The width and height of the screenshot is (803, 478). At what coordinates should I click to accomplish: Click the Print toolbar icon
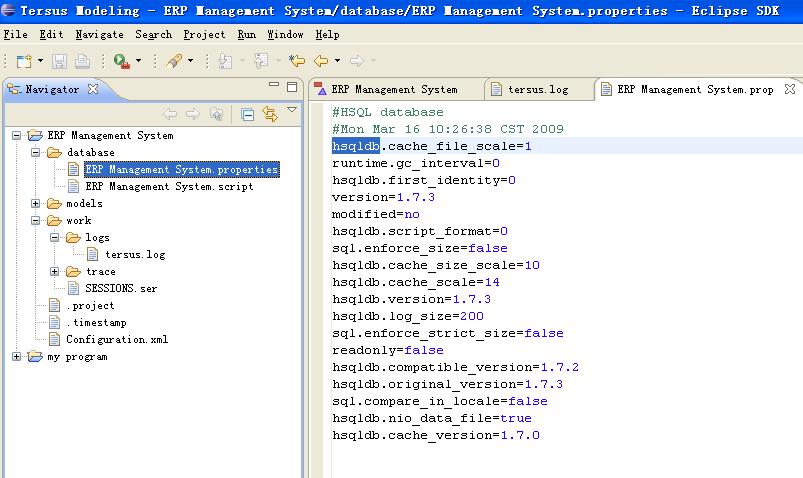point(82,61)
